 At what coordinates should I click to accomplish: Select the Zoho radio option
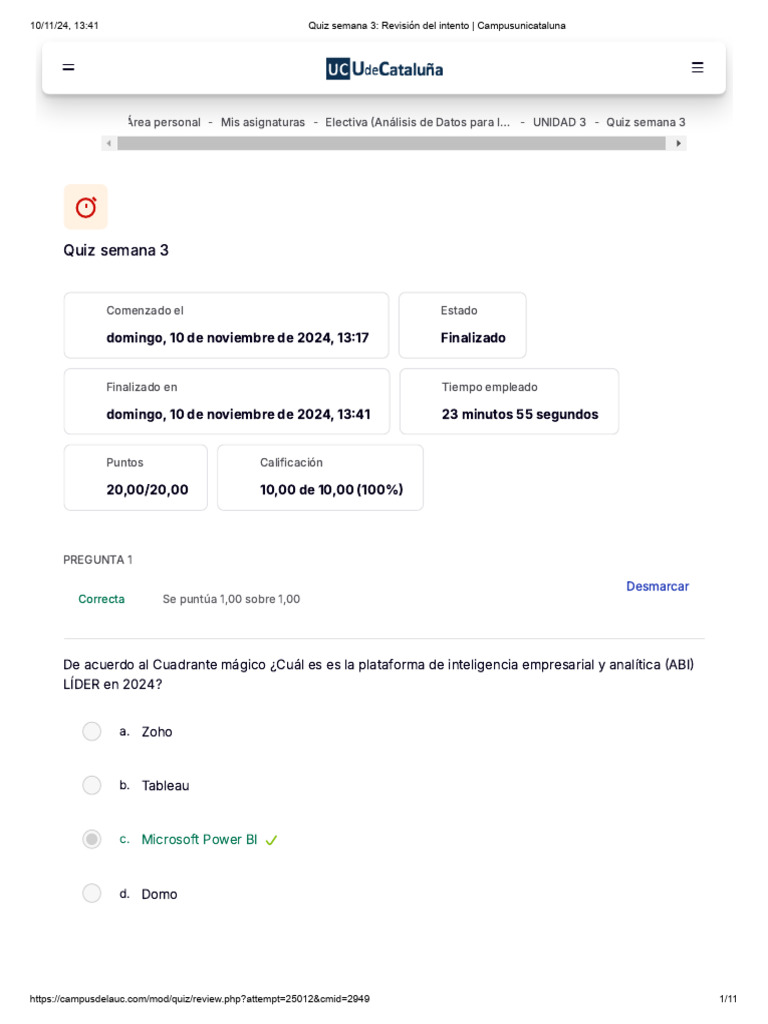click(92, 731)
